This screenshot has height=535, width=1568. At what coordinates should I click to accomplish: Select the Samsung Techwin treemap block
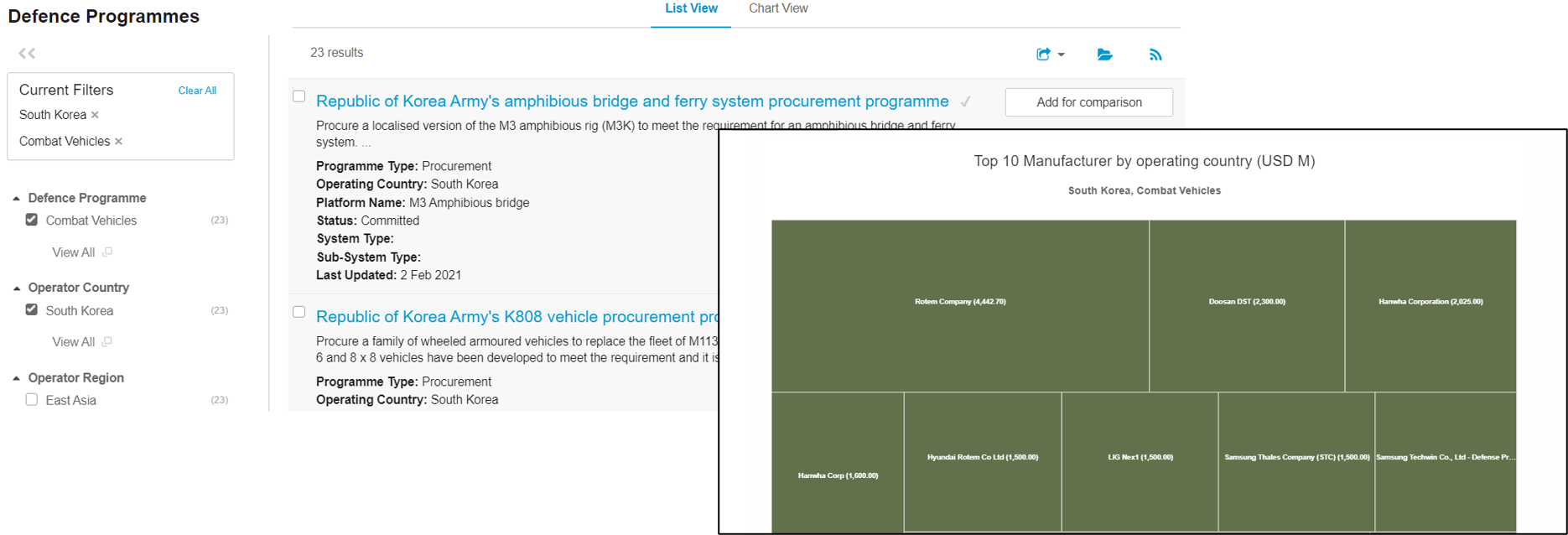[1446, 462]
